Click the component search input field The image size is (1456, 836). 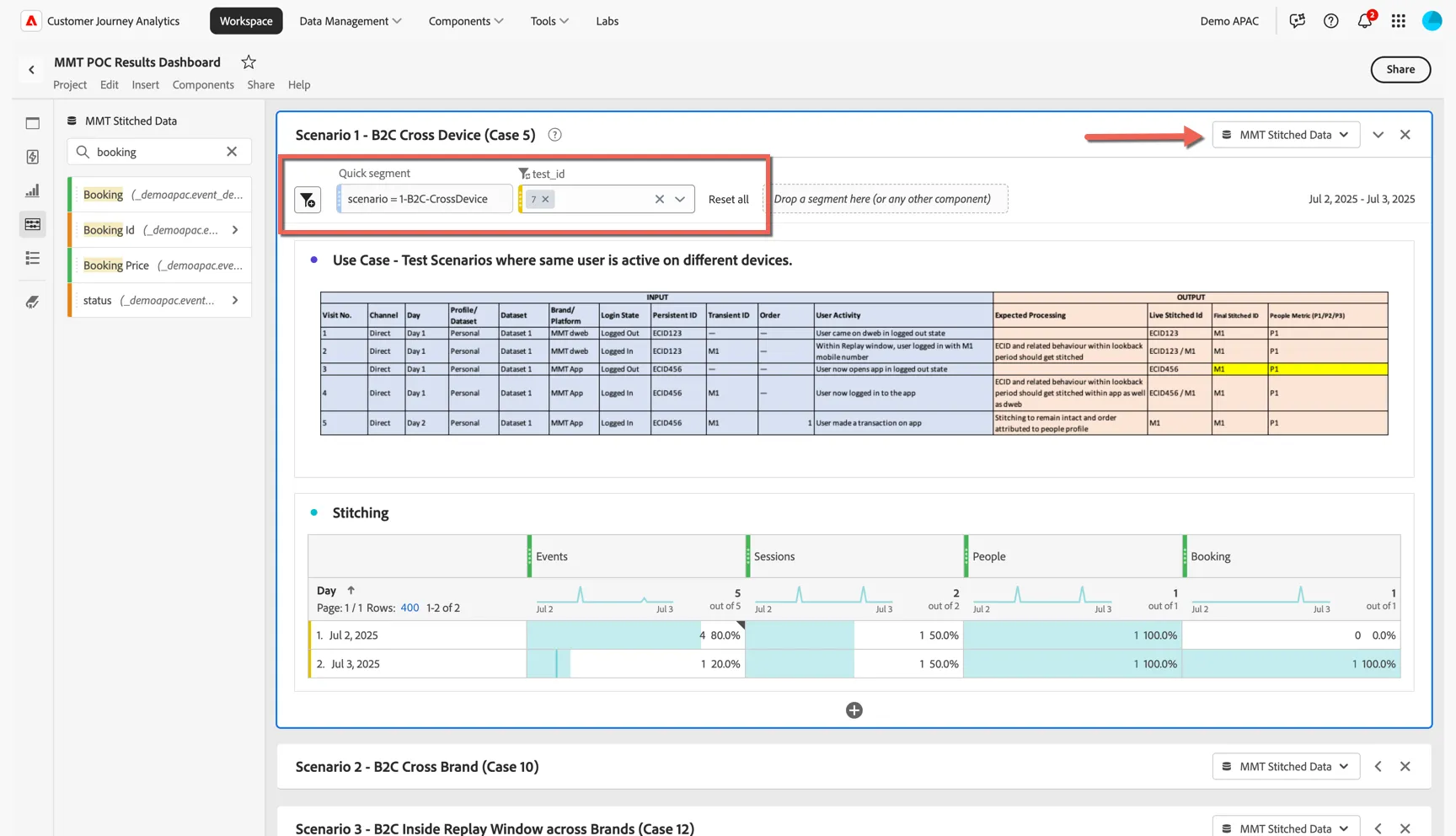pos(158,152)
